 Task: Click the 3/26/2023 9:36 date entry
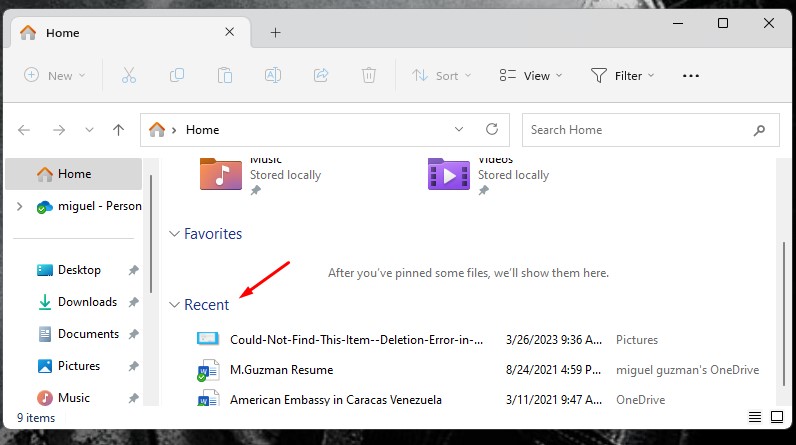click(554, 340)
